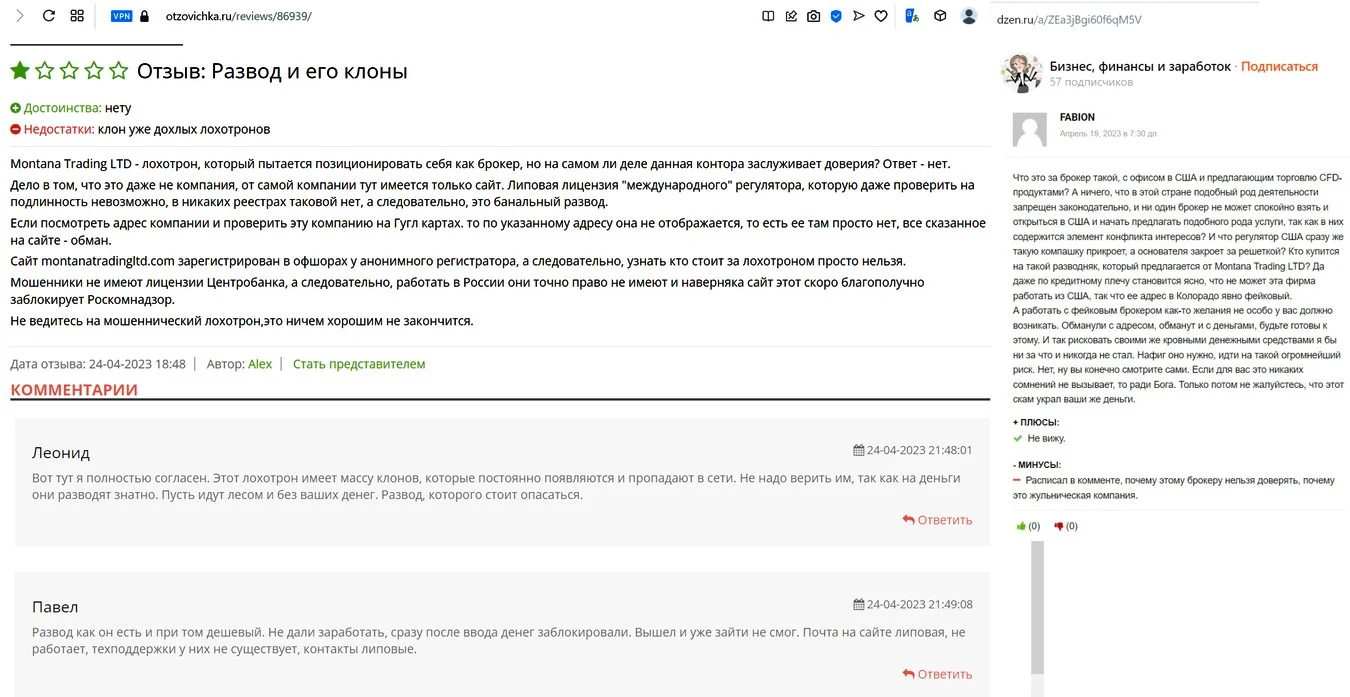The image size is (1350, 697).
Task: Reply to Павел's comment with Ответить
Action: click(937, 674)
